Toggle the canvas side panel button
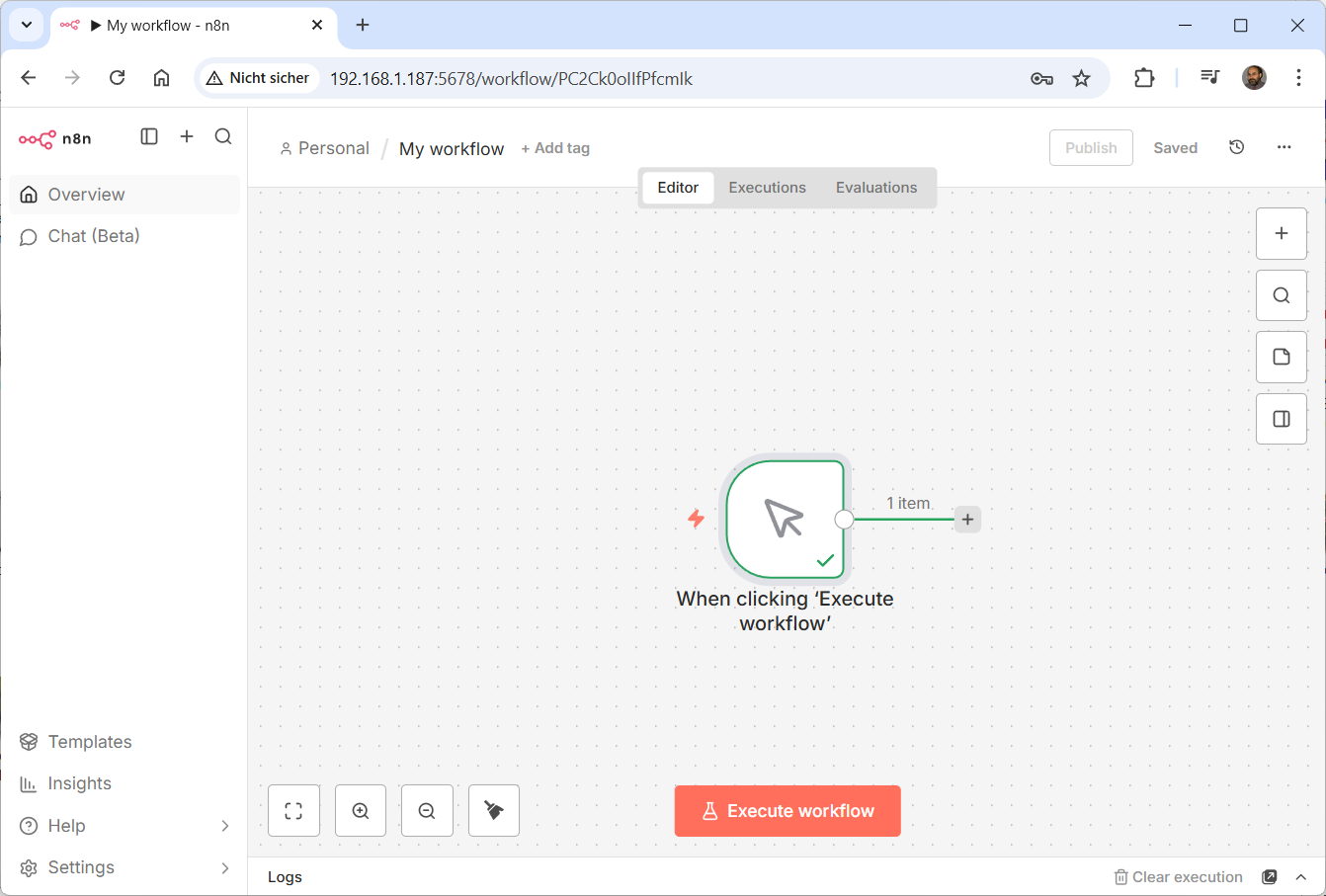Image resolution: width=1326 pixels, height=896 pixels. pyautogui.click(x=1282, y=419)
